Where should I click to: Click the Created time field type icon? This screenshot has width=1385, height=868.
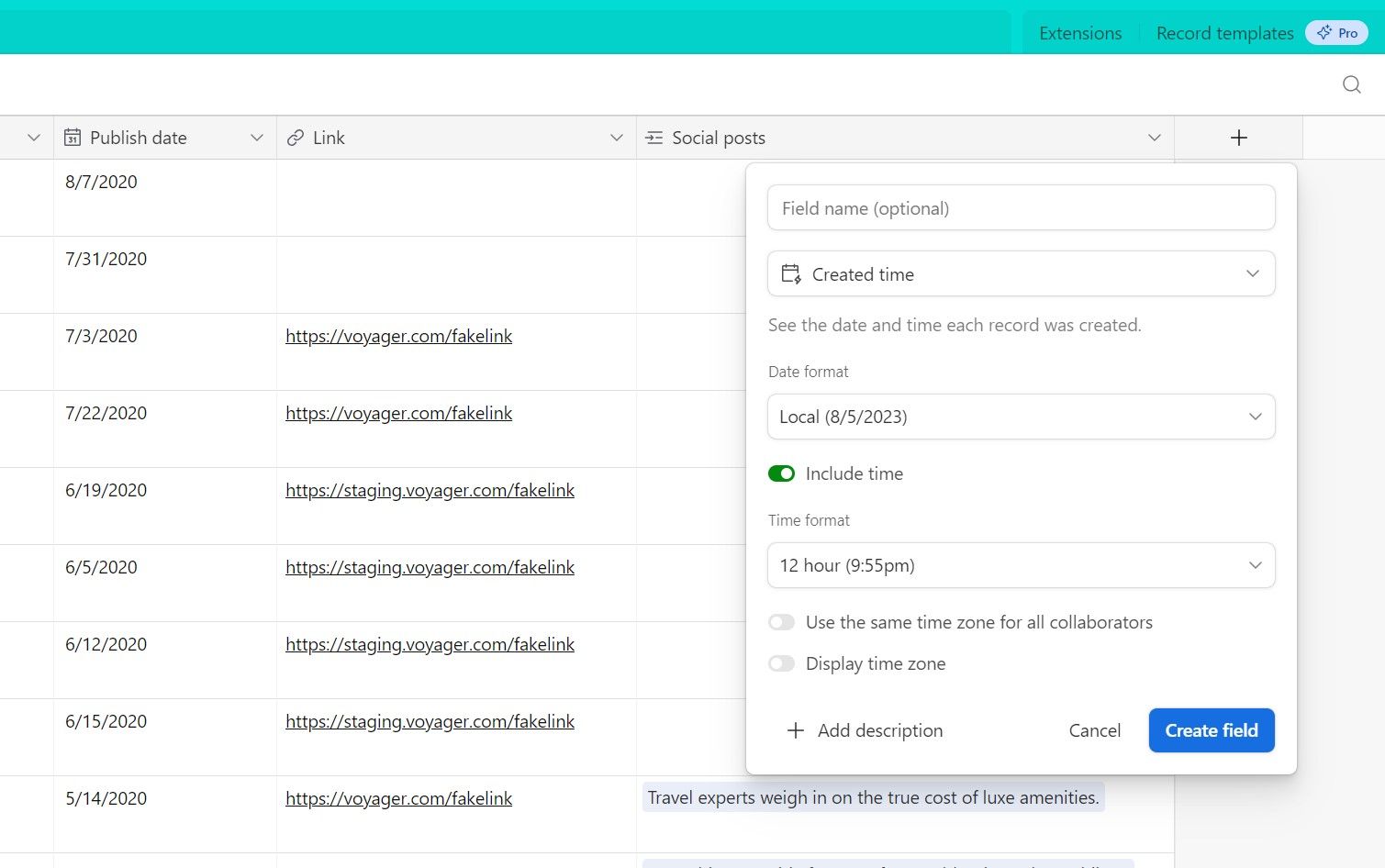[790, 273]
